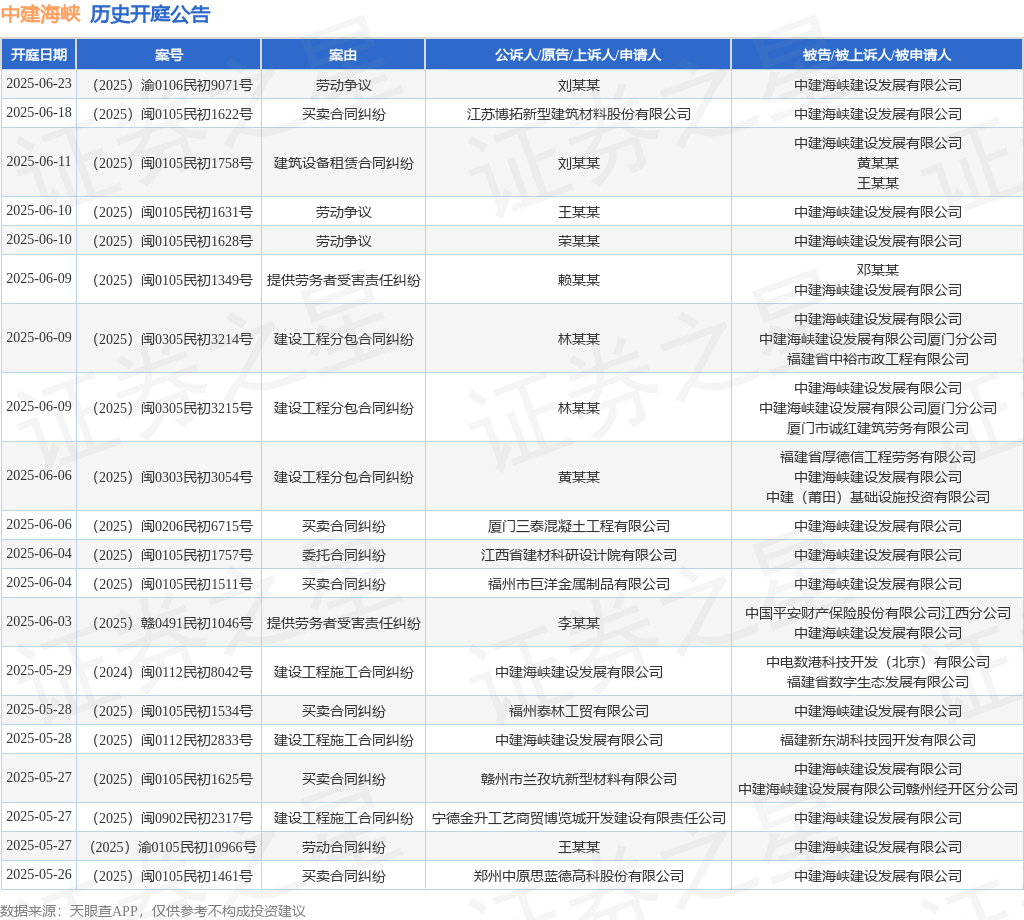Viewport: 1024px width, 920px height.
Task: Click plaintiff 福州市巨洋金属制品有限公司
Action: [579, 584]
